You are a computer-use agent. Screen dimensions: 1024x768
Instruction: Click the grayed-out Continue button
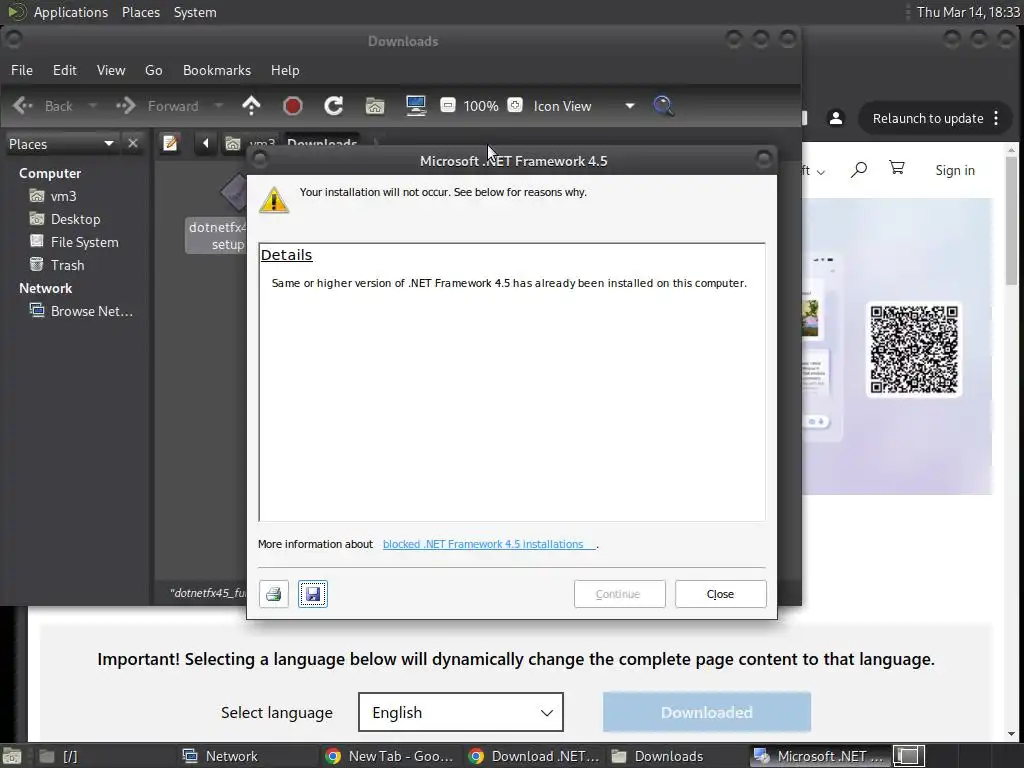coord(619,594)
